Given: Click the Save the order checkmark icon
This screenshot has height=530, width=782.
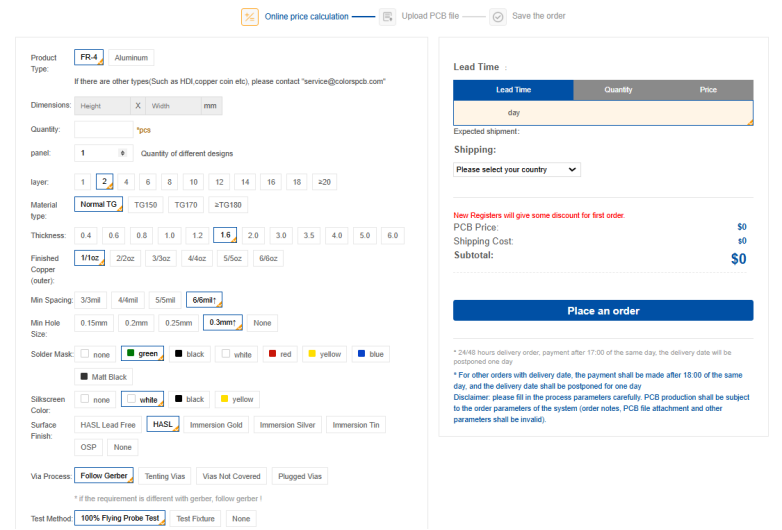Looking at the screenshot, I should (x=498, y=17).
